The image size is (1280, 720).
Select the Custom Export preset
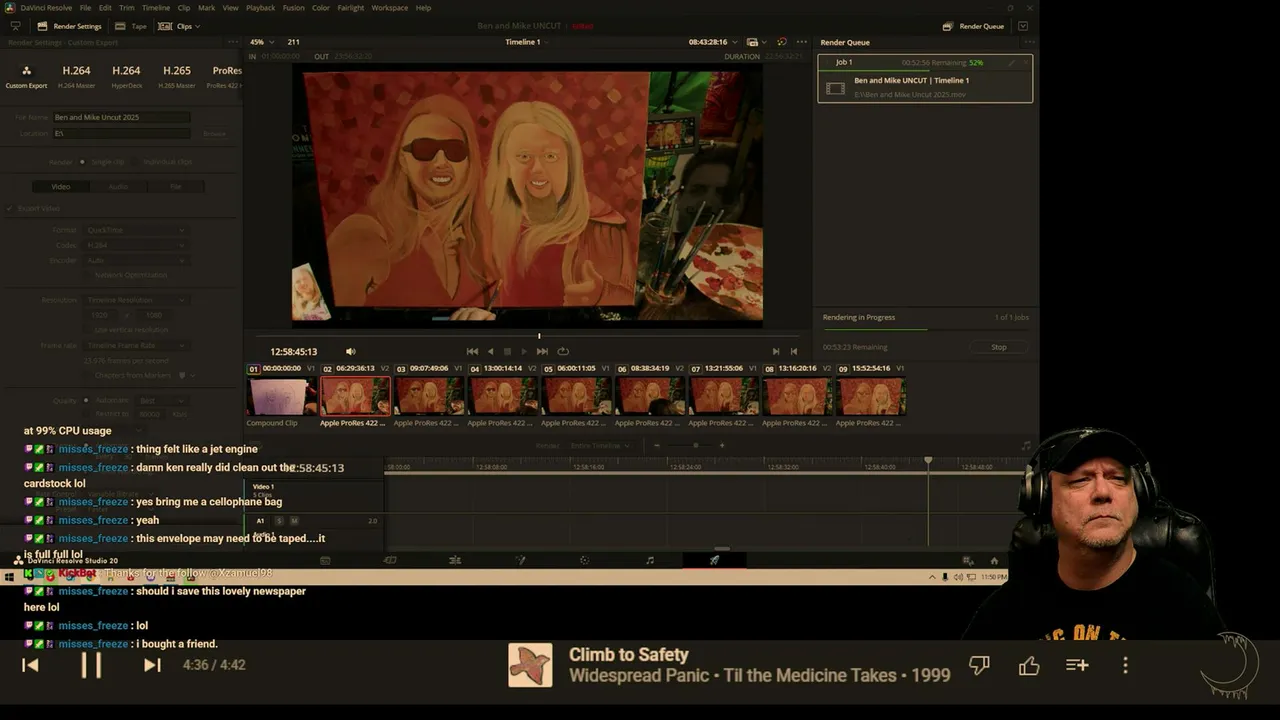pyautogui.click(x=26, y=76)
